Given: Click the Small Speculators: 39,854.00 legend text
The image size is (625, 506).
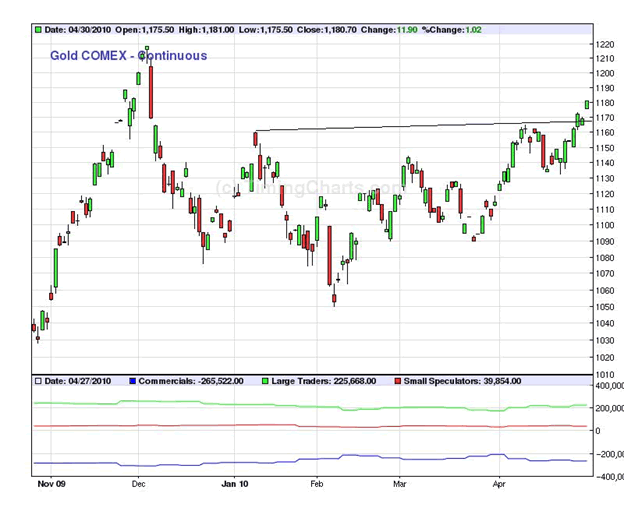Looking at the screenshot, I should (462, 381).
